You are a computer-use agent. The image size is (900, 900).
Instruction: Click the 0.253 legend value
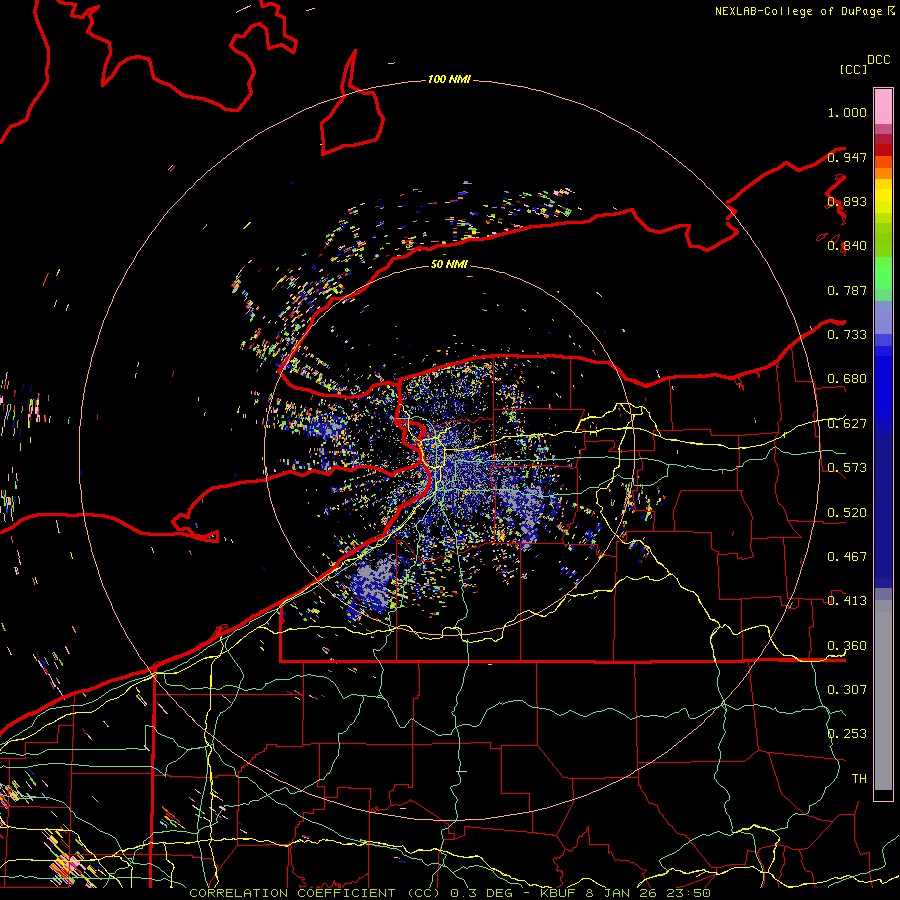click(847, 734)
